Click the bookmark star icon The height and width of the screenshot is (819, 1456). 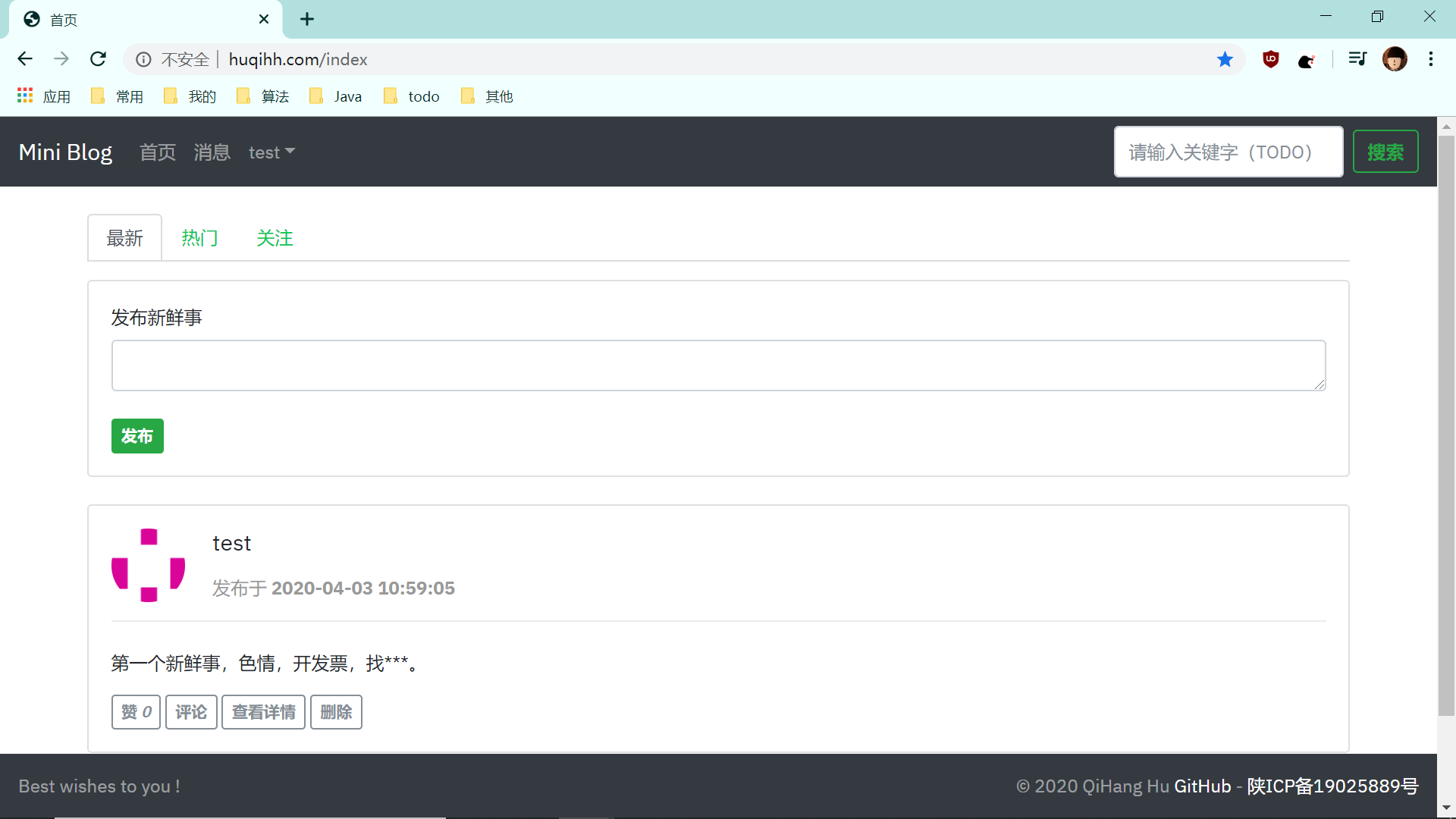click(x=1225, y=59)
